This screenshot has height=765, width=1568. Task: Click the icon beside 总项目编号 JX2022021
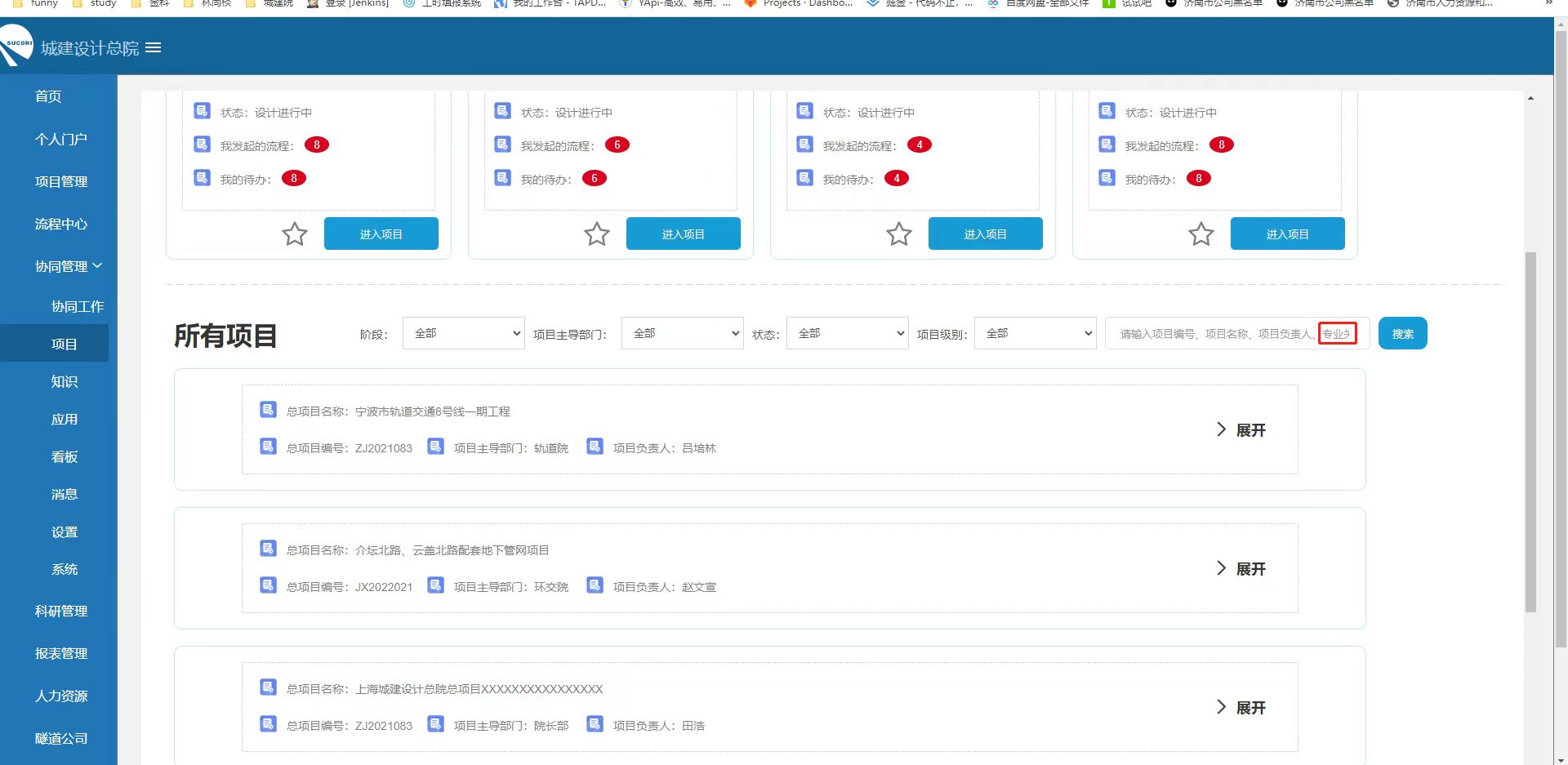pyautogui.click(x=268, y=585)
